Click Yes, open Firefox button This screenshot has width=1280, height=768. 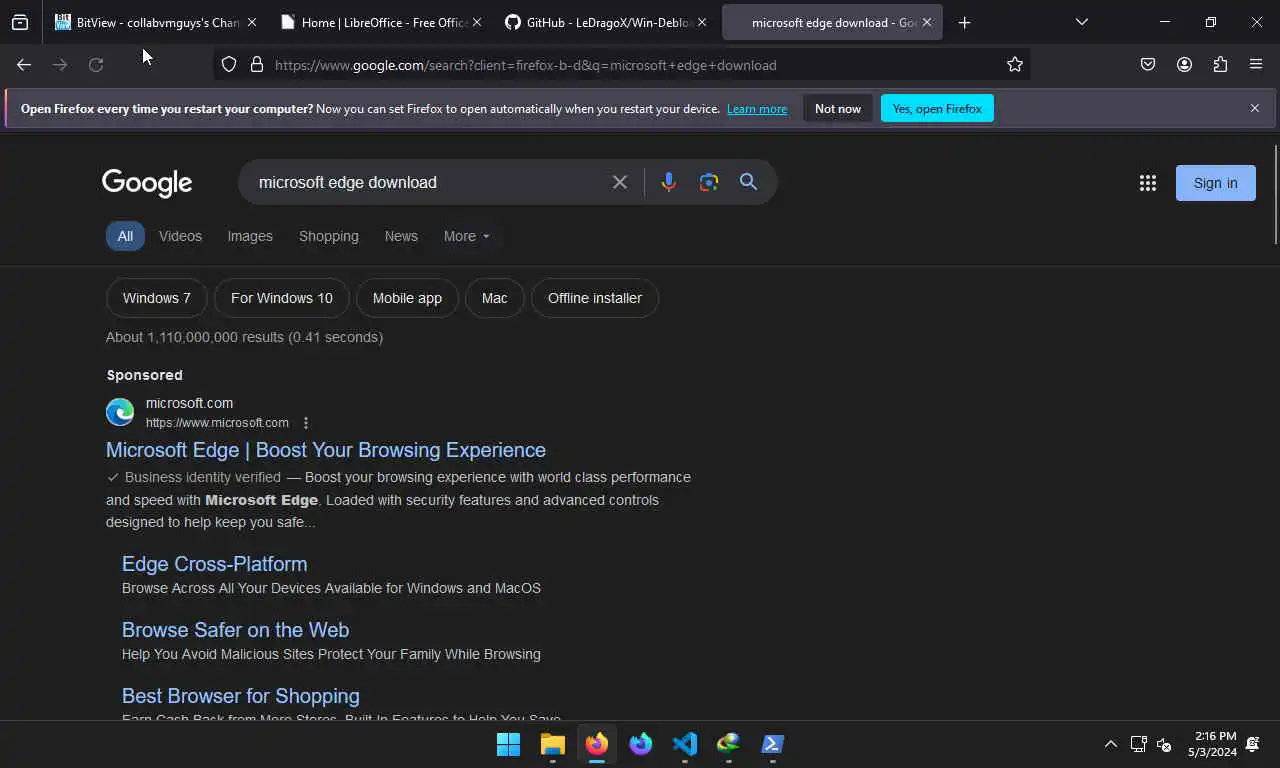pyautogui.click(x=937, y=108)
